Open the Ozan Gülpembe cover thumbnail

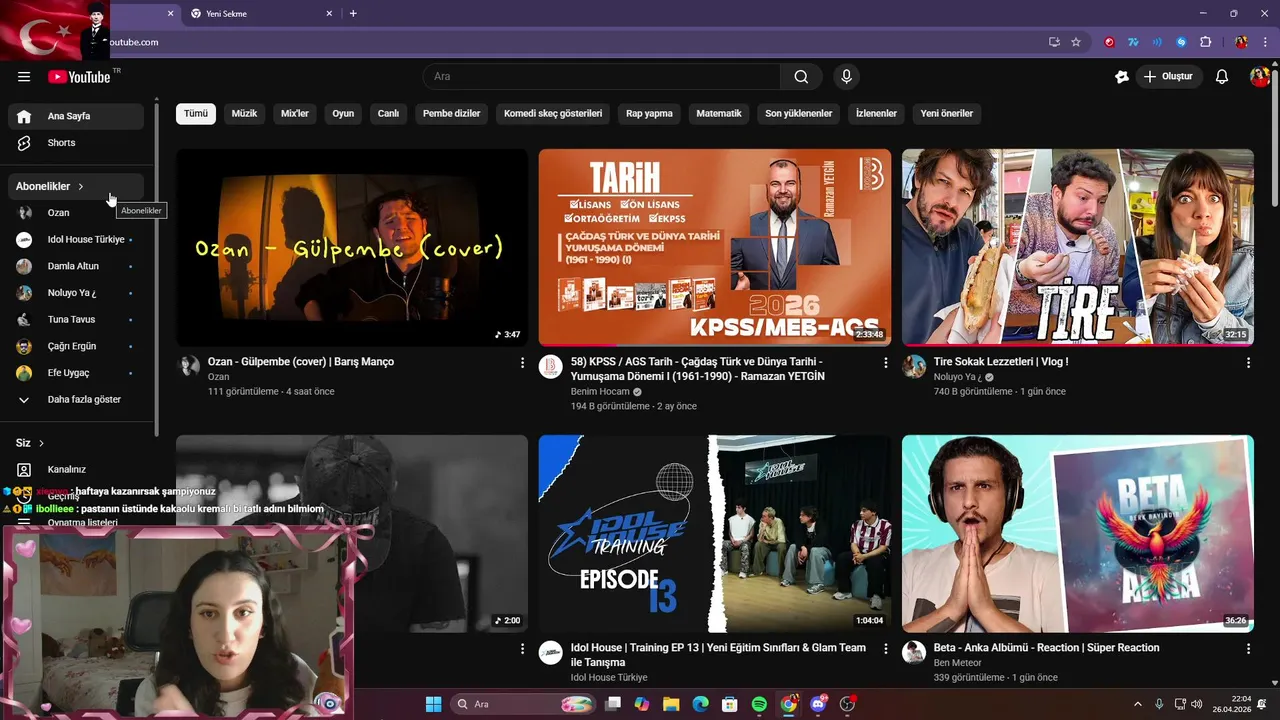click(352, 247)
